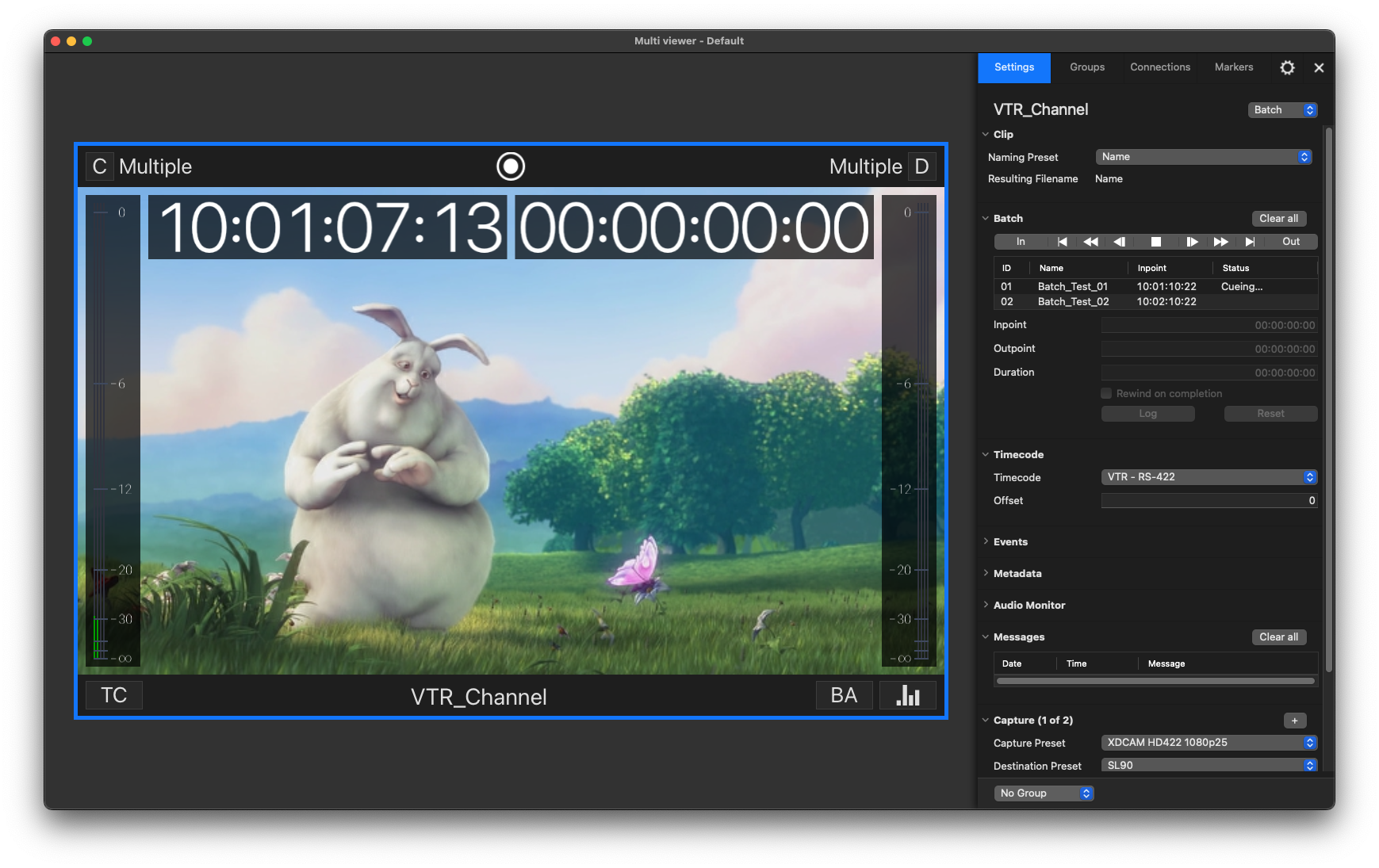Viewport: 1379px width, 868px height.
Task: Collapse the Clip section
Action: (986, 135)
